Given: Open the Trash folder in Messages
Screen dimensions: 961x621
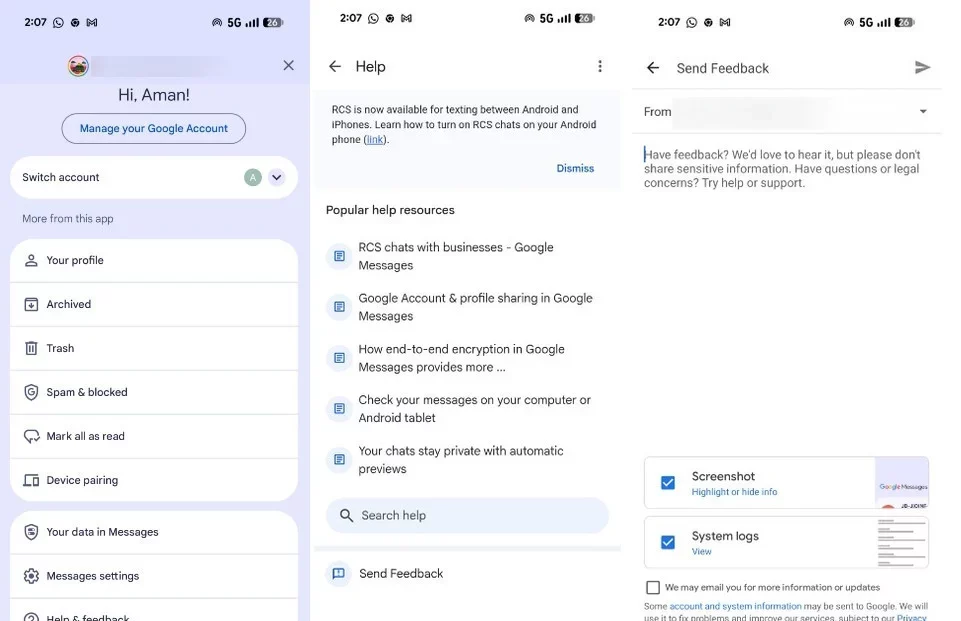Looking at the screenshot, I should tap(60, 348).
